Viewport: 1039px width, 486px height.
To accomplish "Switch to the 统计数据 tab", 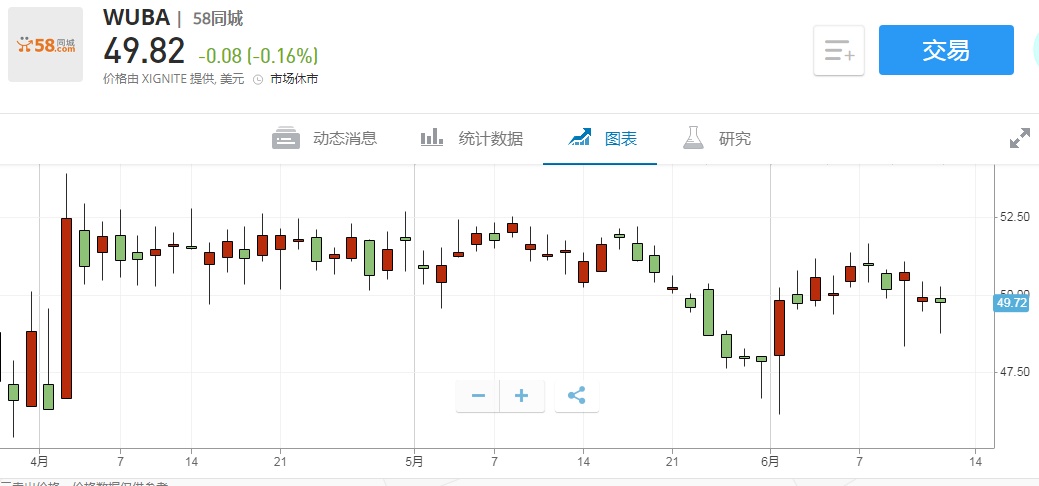I will pos(490,139).
